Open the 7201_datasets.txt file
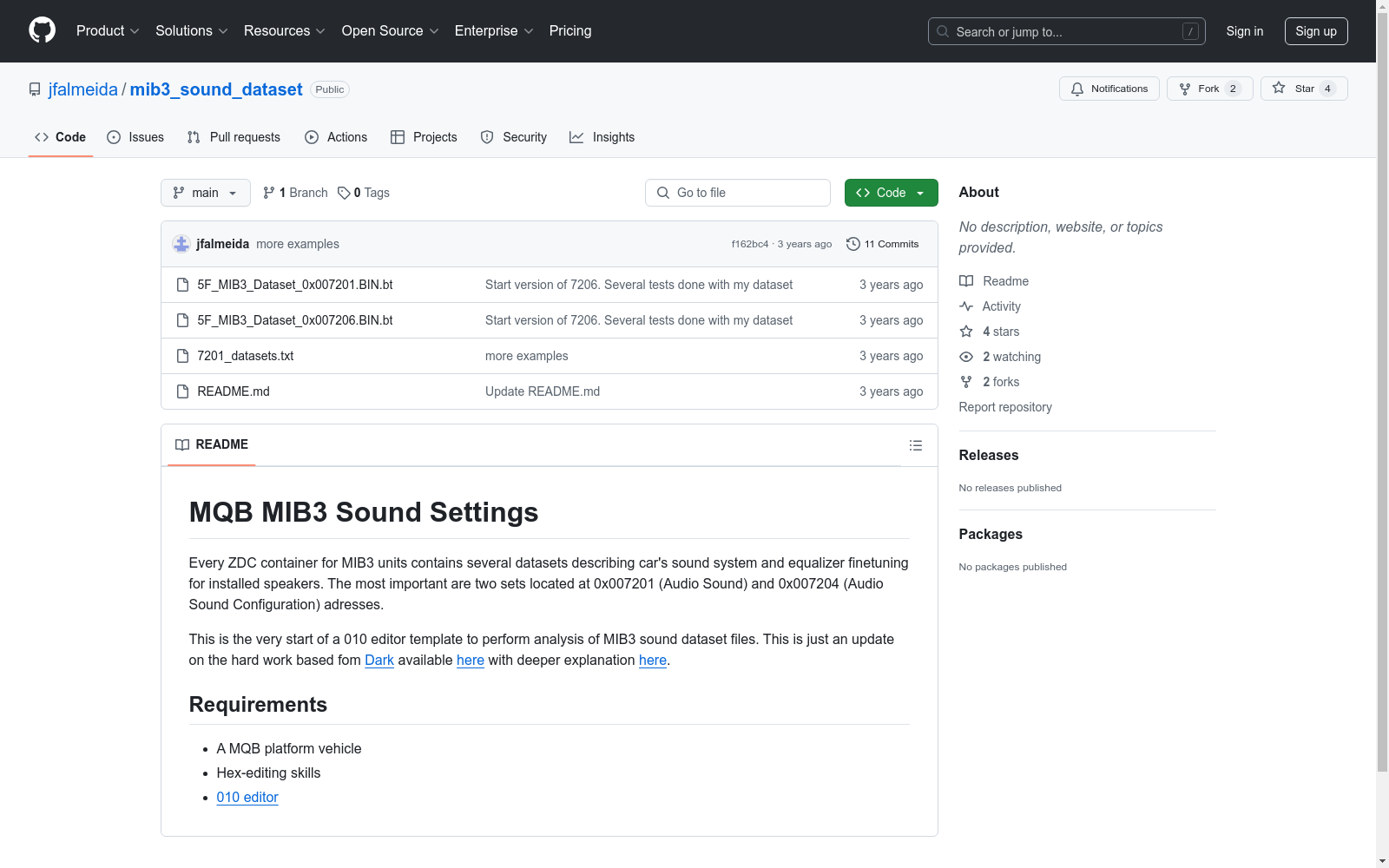 pos(246,356)
